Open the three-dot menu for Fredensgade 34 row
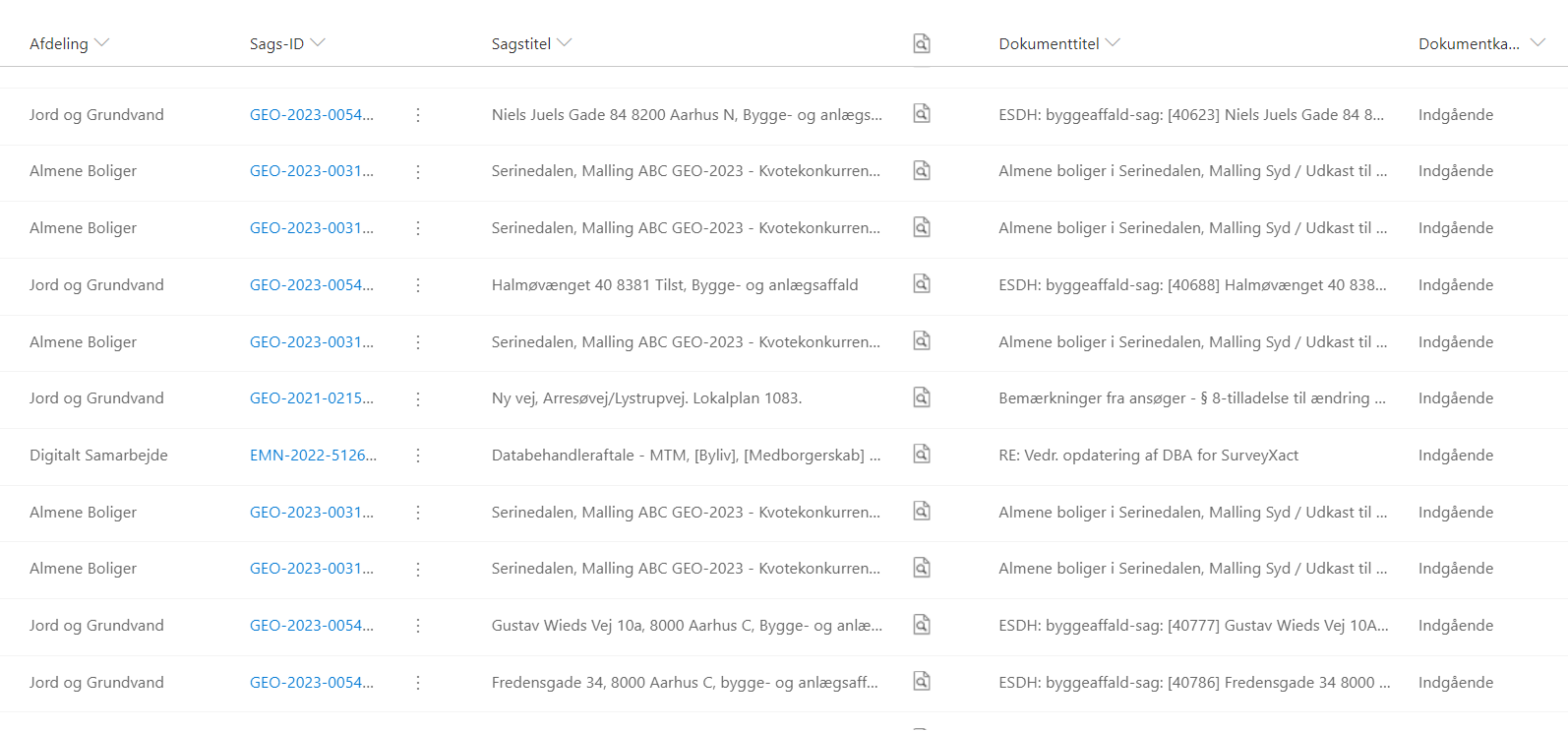The image size is (1568, 731). point(418,683)
